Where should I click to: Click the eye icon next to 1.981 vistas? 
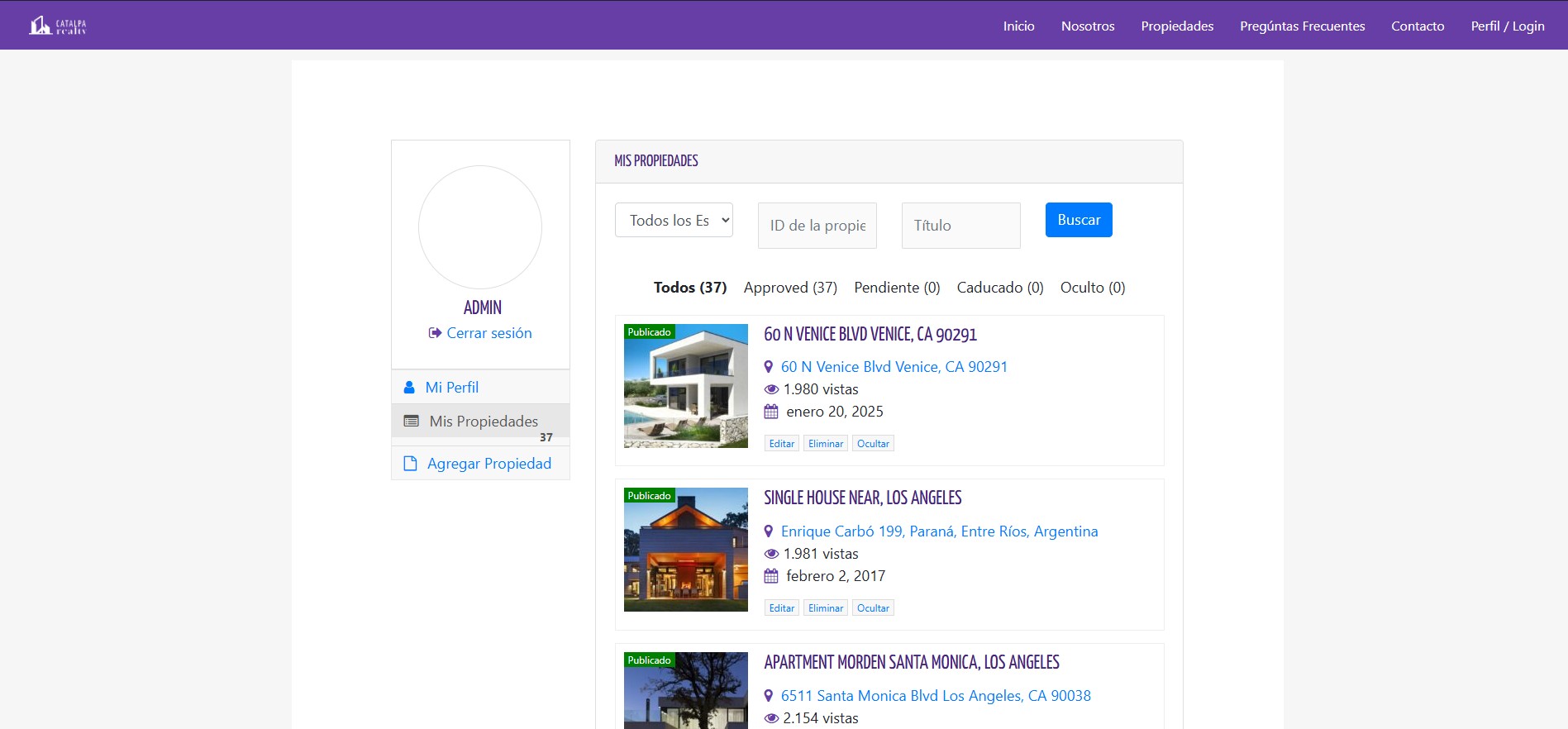tap(771, 554)
